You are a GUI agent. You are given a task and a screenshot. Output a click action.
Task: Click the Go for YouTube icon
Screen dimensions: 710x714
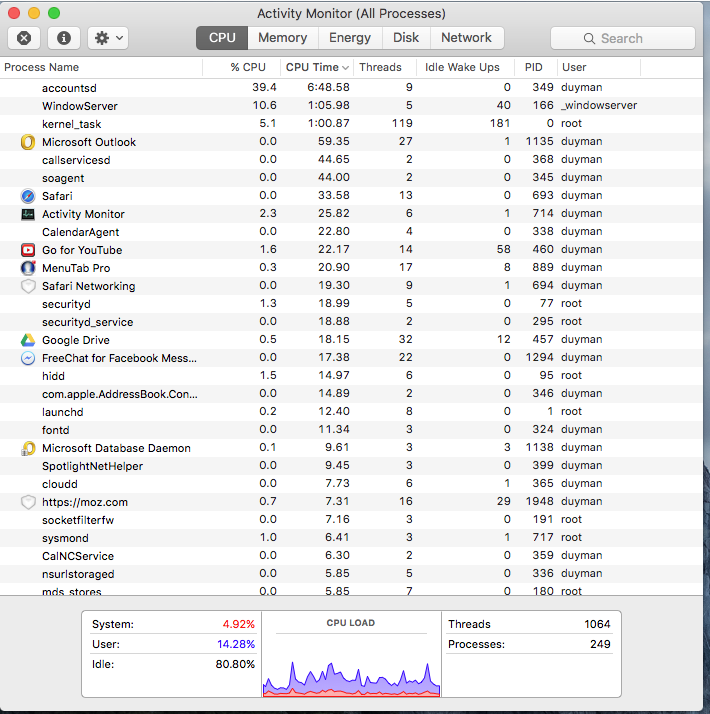pyautogui.click(x=28, y=250)
